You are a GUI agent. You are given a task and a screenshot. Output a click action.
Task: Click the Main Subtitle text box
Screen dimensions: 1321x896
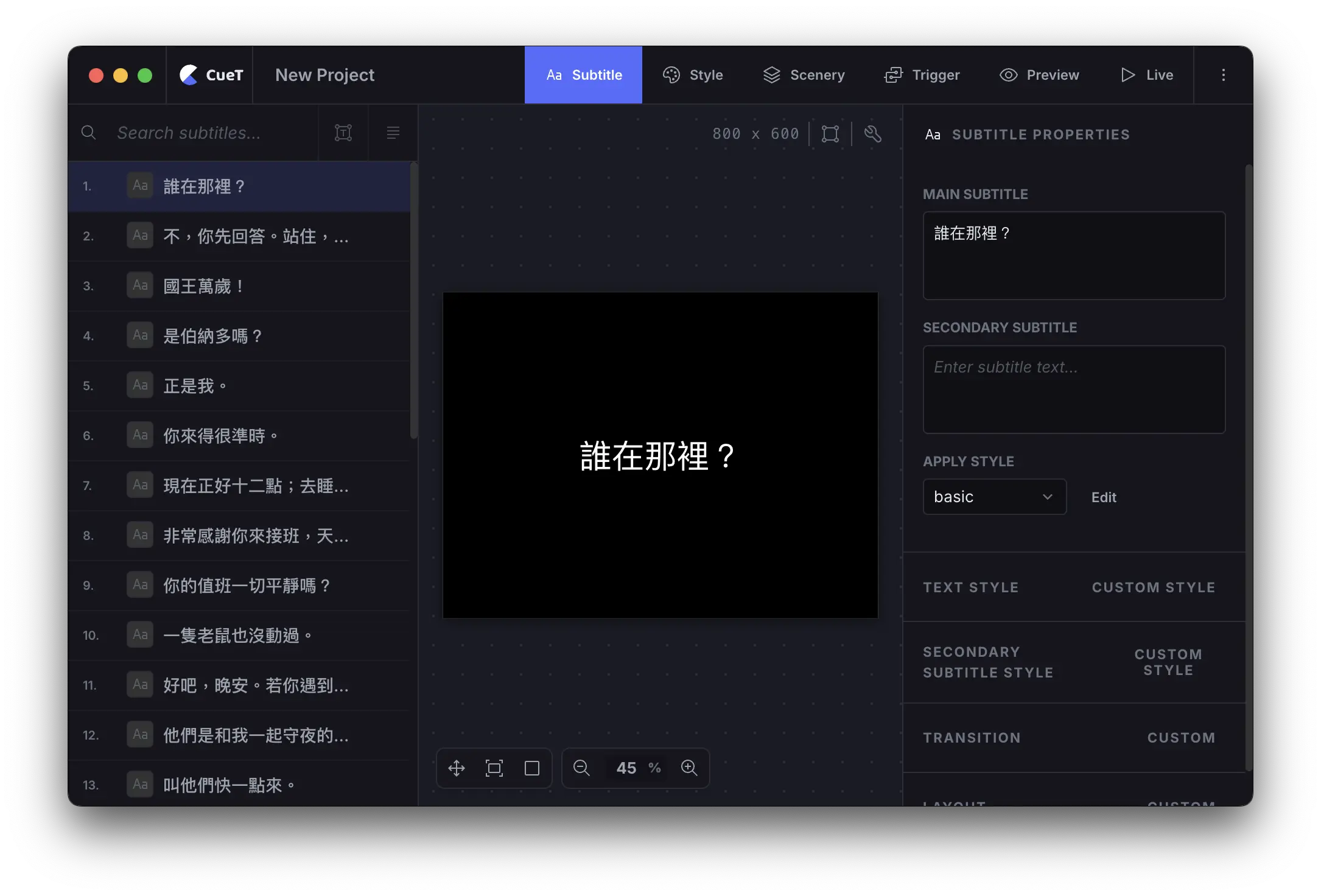click(x=1074, y=256)
